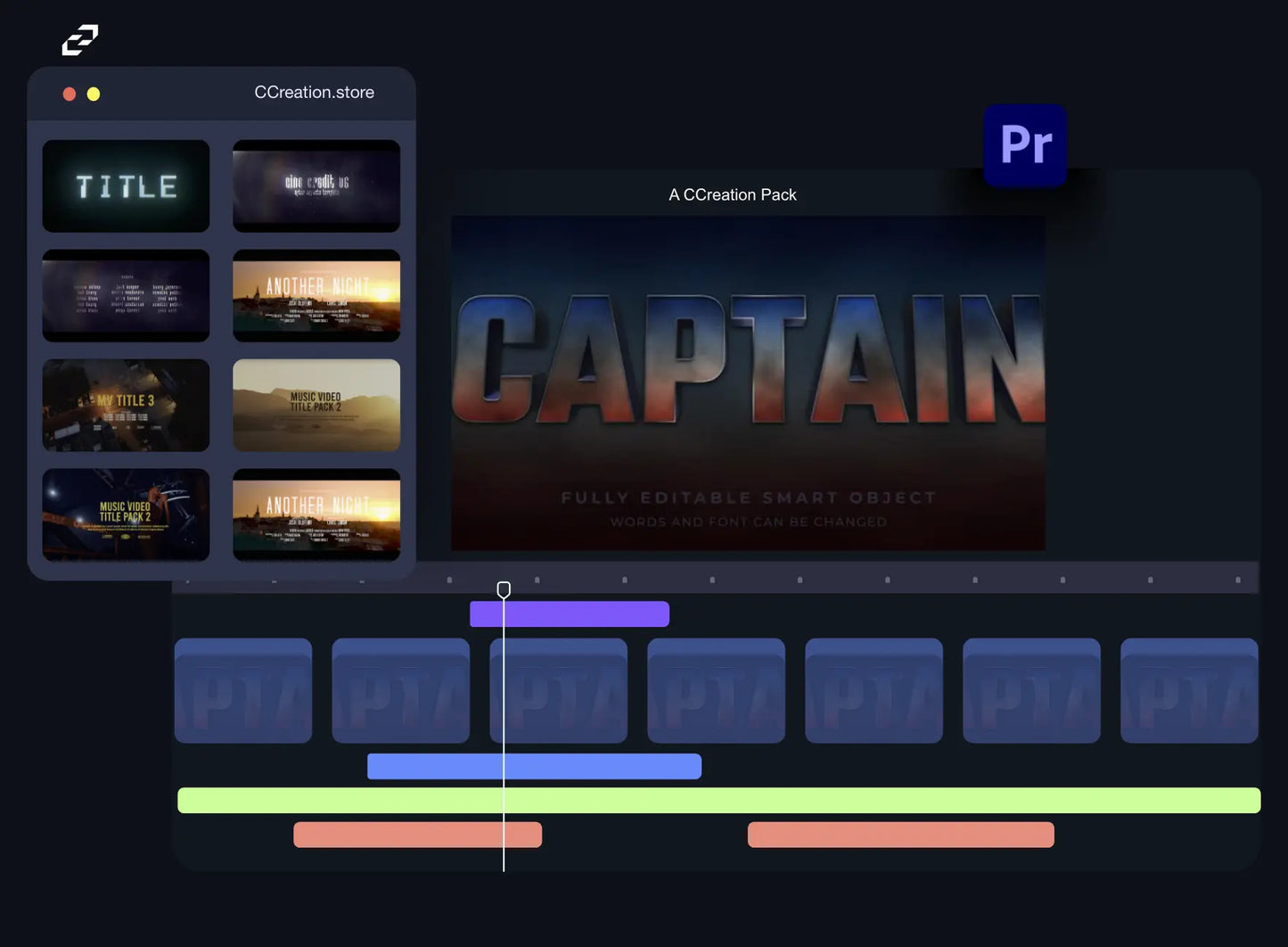Select the glowing TITLE template thumbnail
This screenshot has height=947, width=1288.
click(x=126, y=185)
